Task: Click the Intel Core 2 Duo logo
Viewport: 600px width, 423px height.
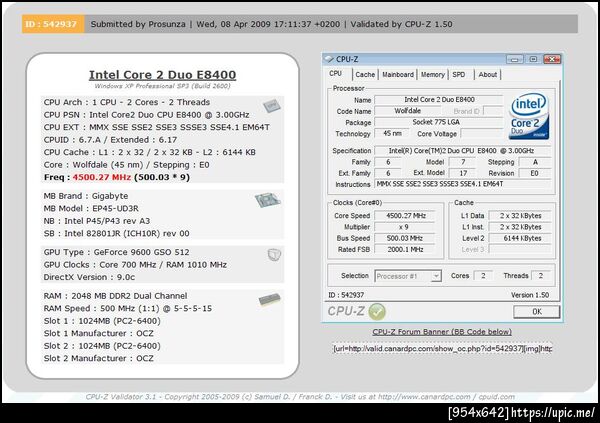Action: [529, 116]
